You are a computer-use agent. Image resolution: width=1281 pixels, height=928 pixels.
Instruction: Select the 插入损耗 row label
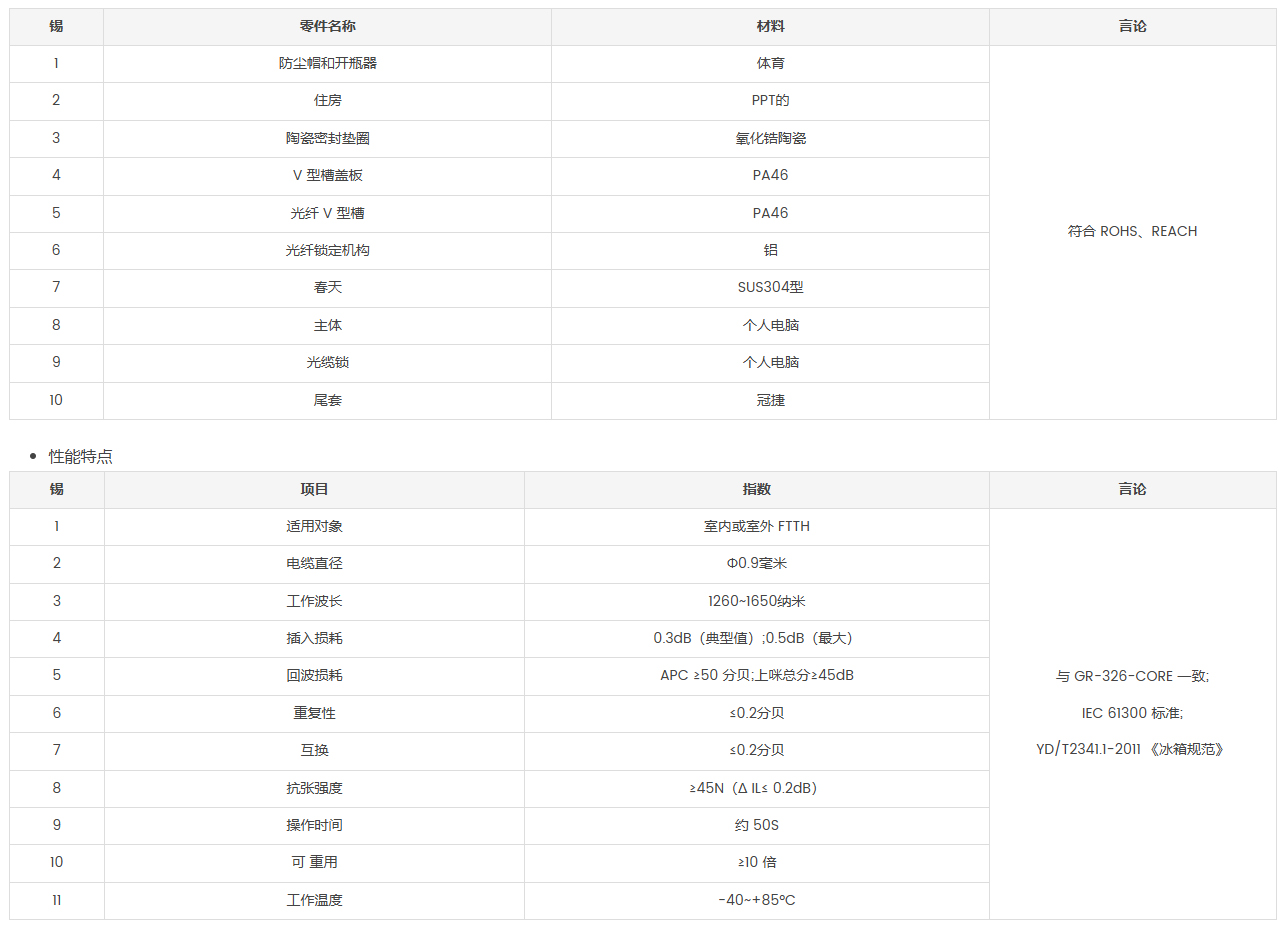point(314,638)
